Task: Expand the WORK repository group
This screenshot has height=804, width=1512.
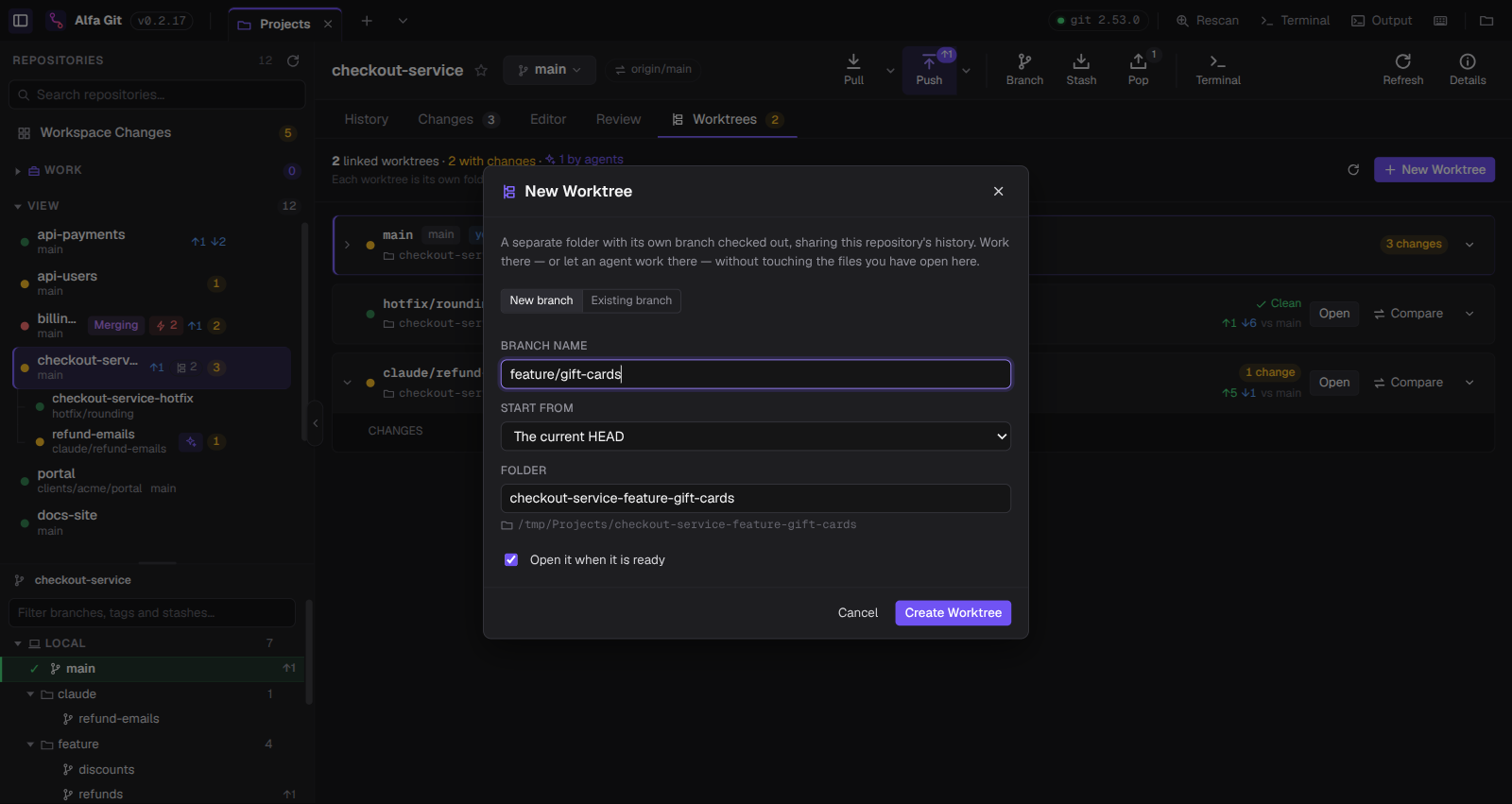Action: pos(18,171)
